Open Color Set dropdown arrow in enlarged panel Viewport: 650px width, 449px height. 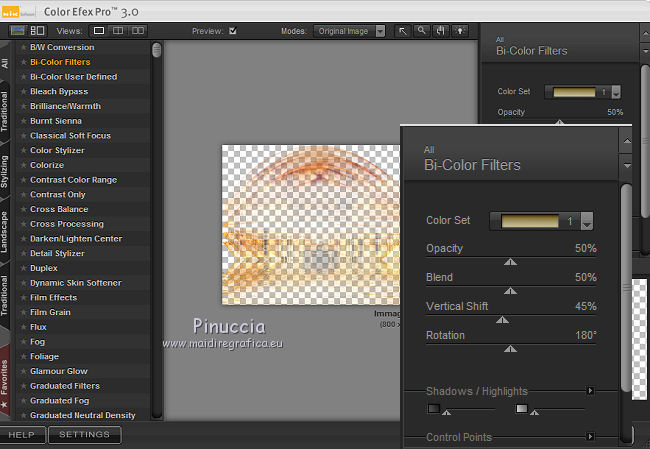[x=587, y=221]
